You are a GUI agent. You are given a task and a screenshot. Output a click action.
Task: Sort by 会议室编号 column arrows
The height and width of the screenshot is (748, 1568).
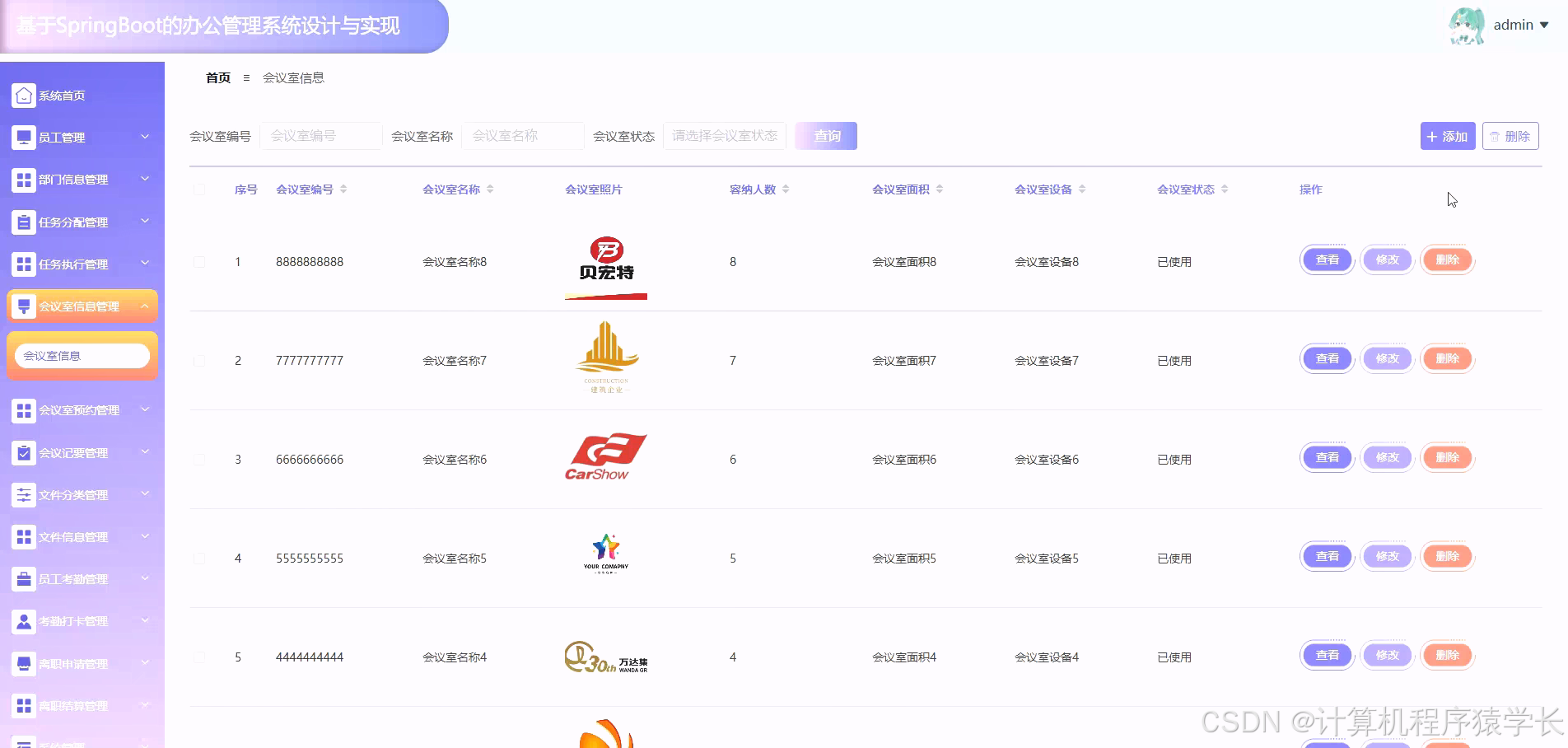[x=343, y=189]
